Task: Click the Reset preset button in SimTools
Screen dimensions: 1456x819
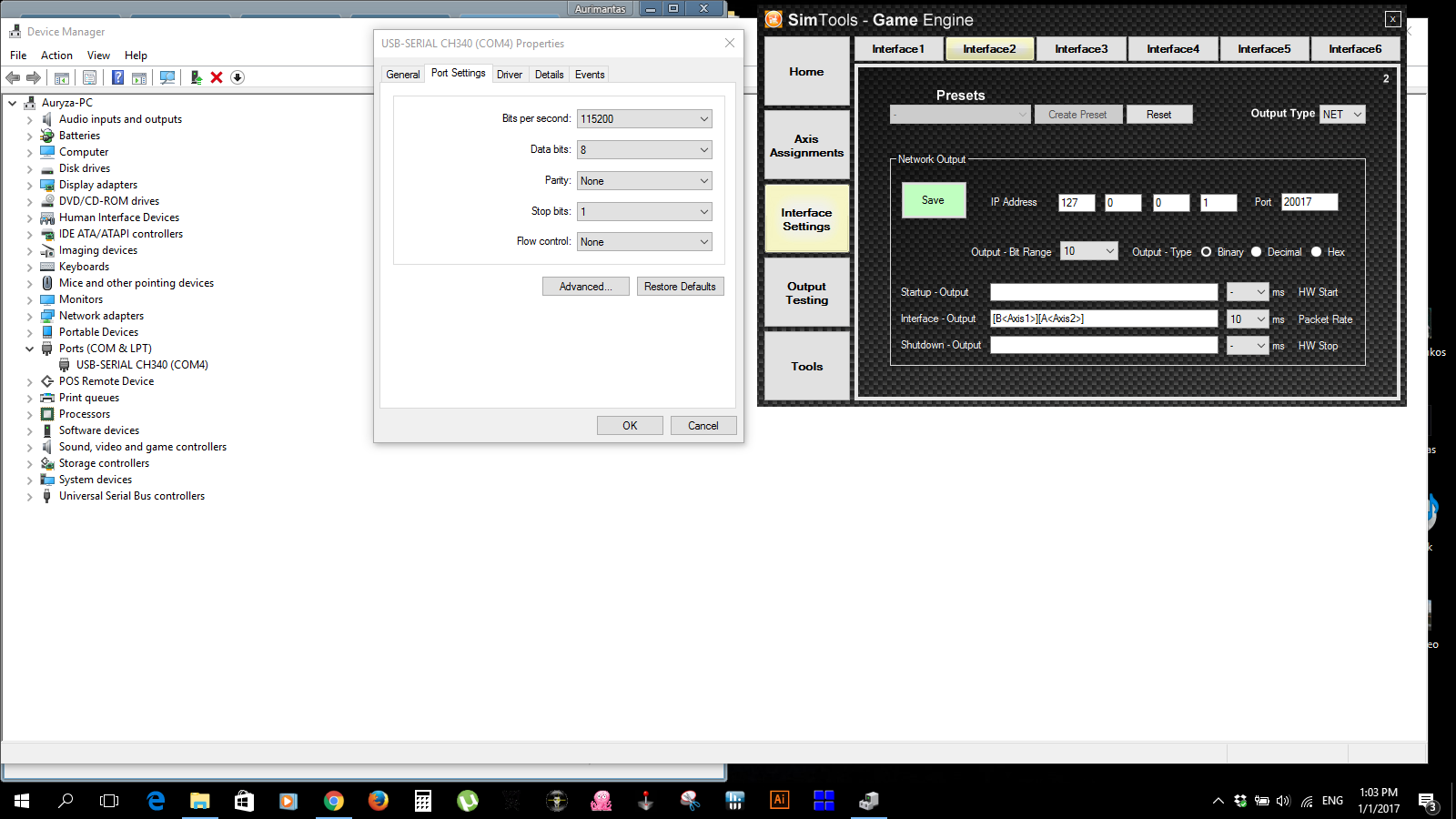Action: point(1159,115)
